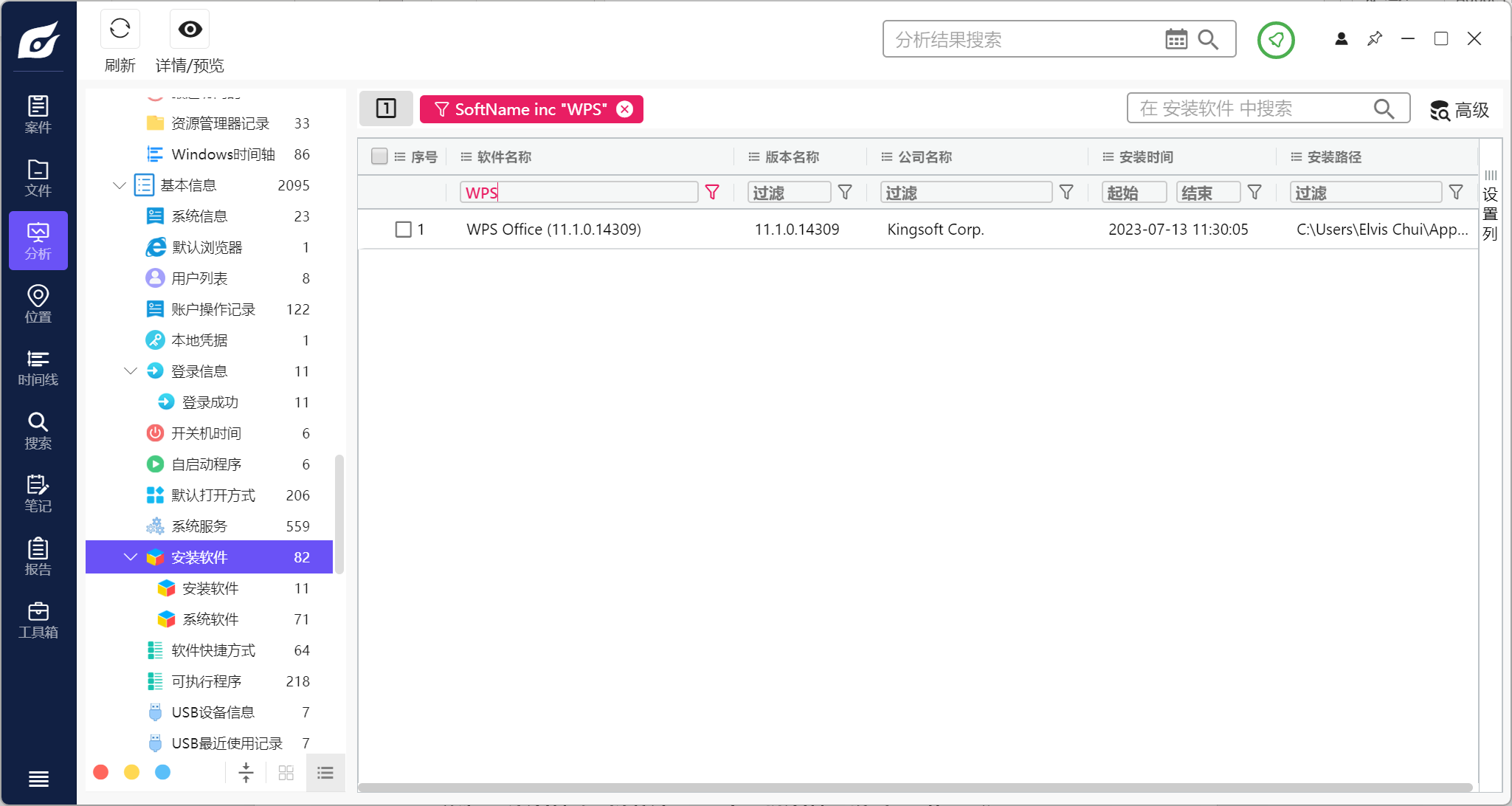Open the 时间线 timeline sidebar icon

(x=38, y=368)
